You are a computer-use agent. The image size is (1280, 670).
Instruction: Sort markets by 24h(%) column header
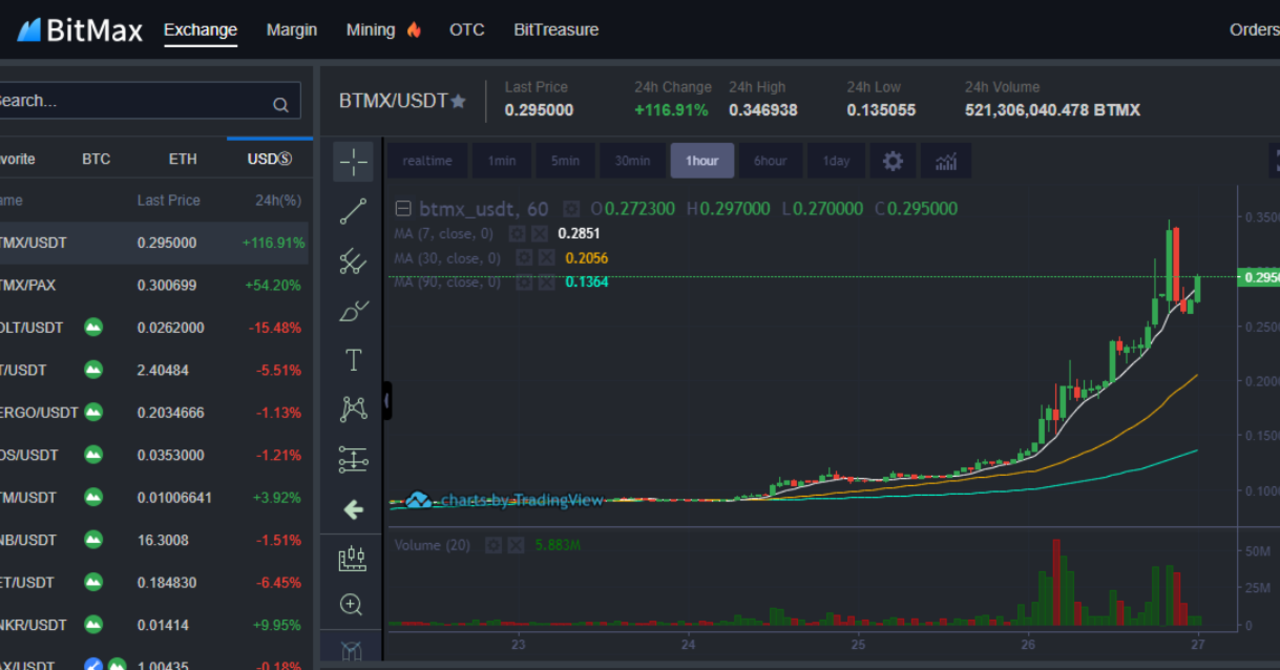[x=278, y=200]
